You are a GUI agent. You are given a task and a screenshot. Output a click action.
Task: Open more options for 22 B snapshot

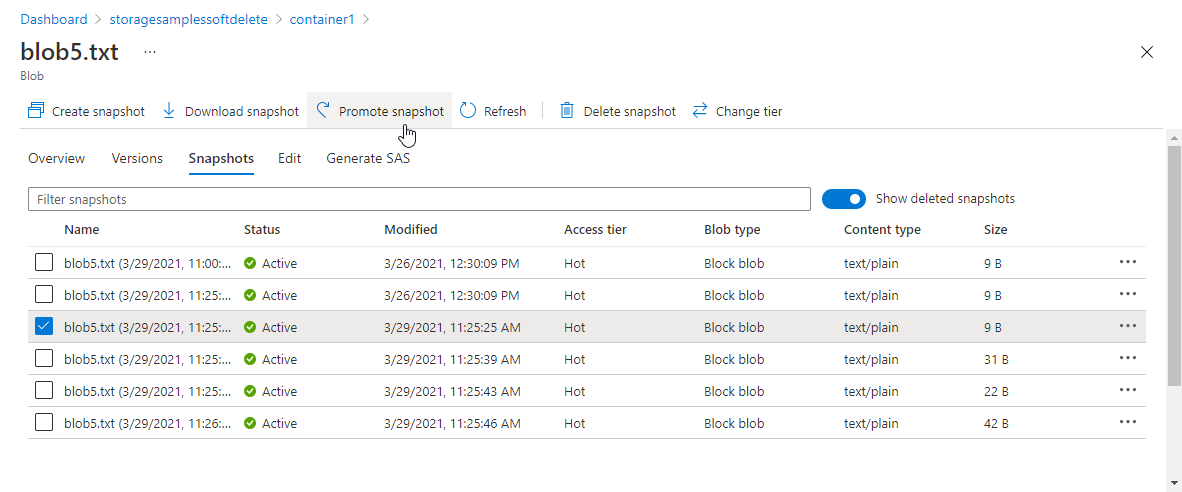point(1128,390)
